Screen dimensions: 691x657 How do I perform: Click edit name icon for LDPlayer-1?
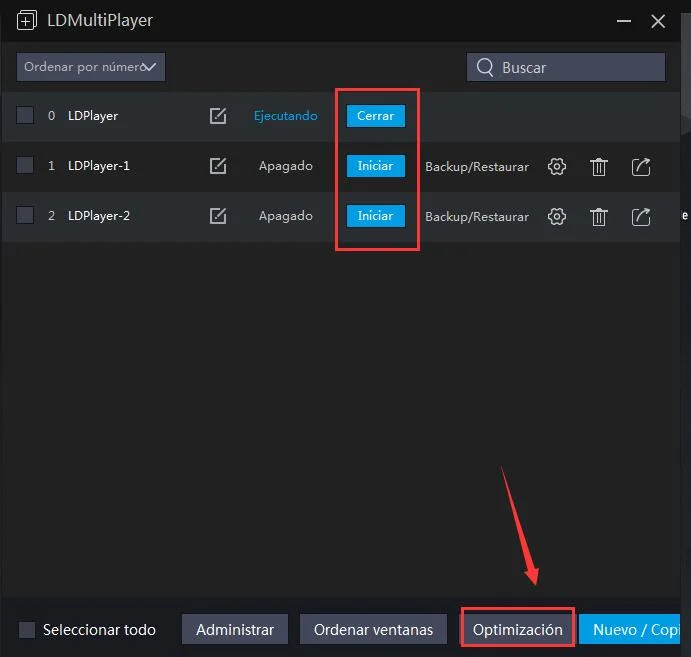tap(218, 166)
